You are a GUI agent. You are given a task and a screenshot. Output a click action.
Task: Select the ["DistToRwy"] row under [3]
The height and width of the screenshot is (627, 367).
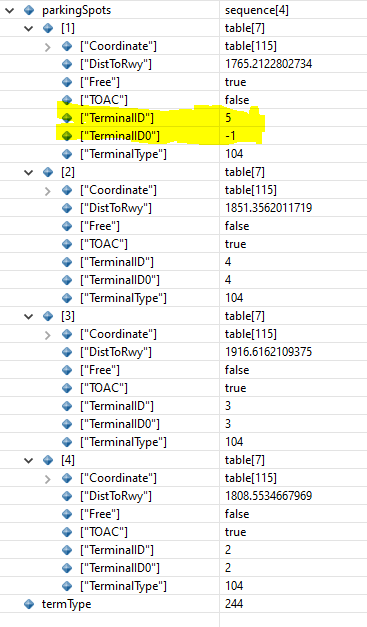click(184, 352)
